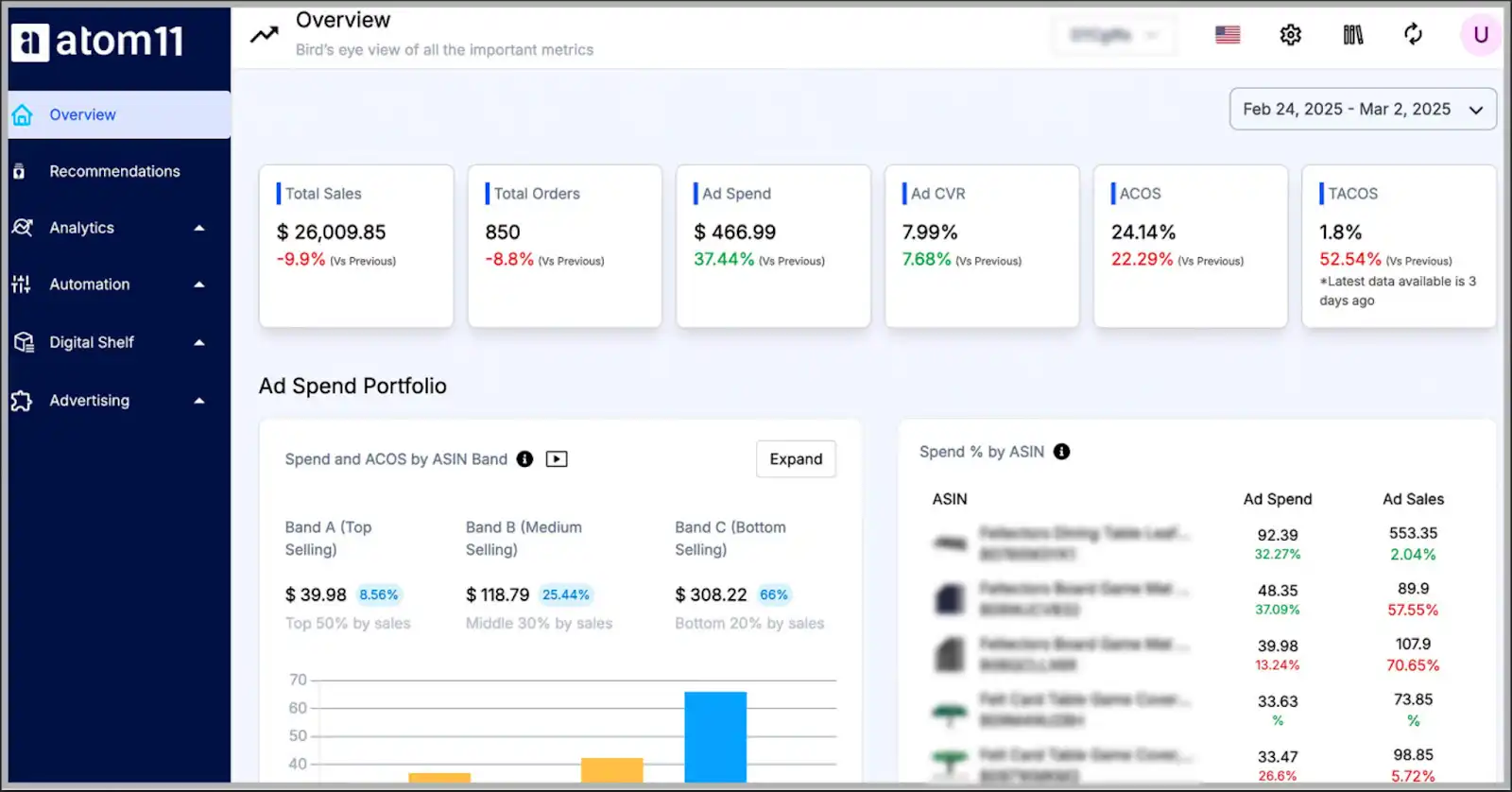Click the Total Sales card
Screen dimensions: 1512x792
coord(356,247)
